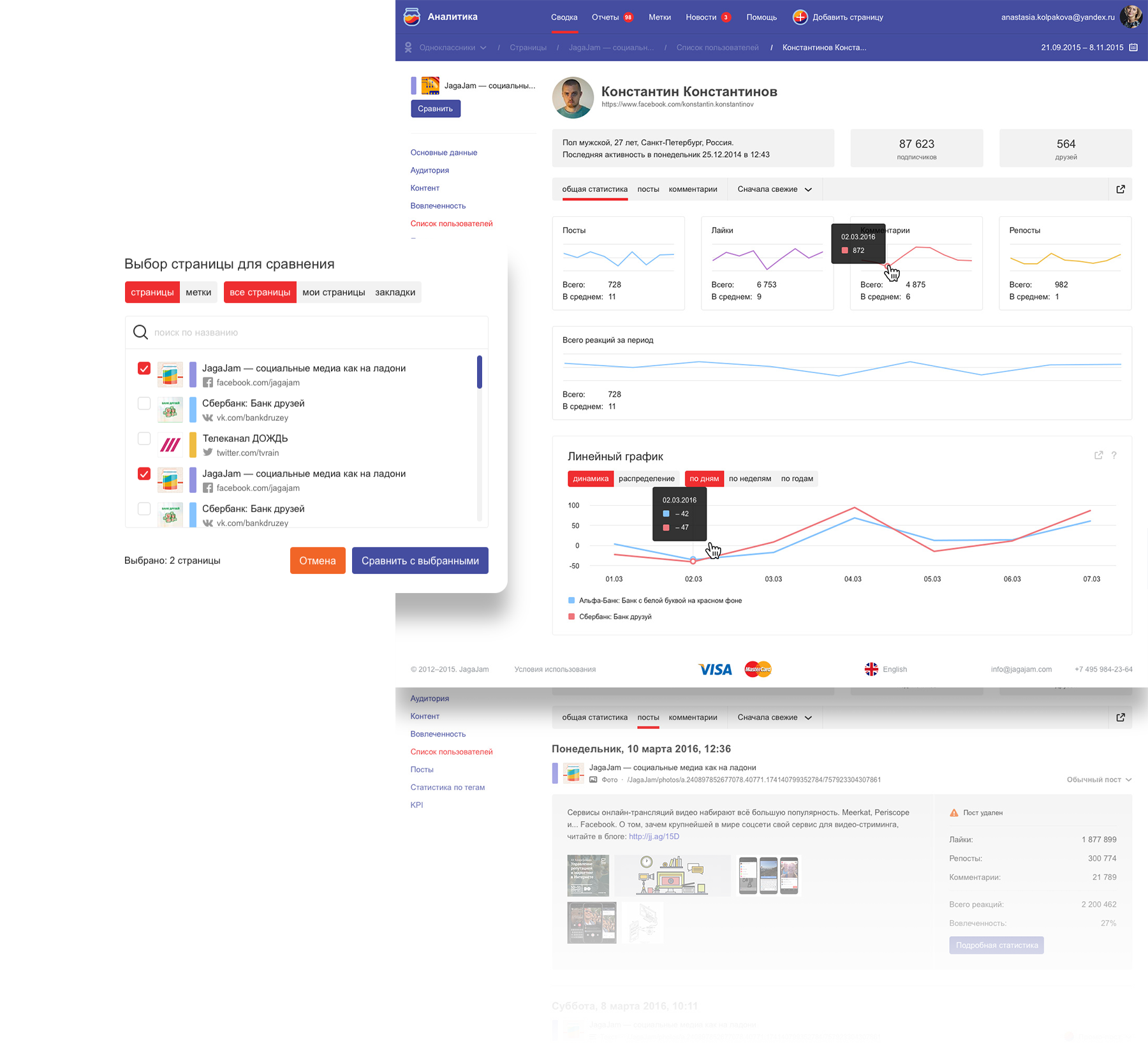
Task: Click the Twitter icon under Телеканал ДОЖДЬ
Action: pyautogui.click(x=208, y=452)
